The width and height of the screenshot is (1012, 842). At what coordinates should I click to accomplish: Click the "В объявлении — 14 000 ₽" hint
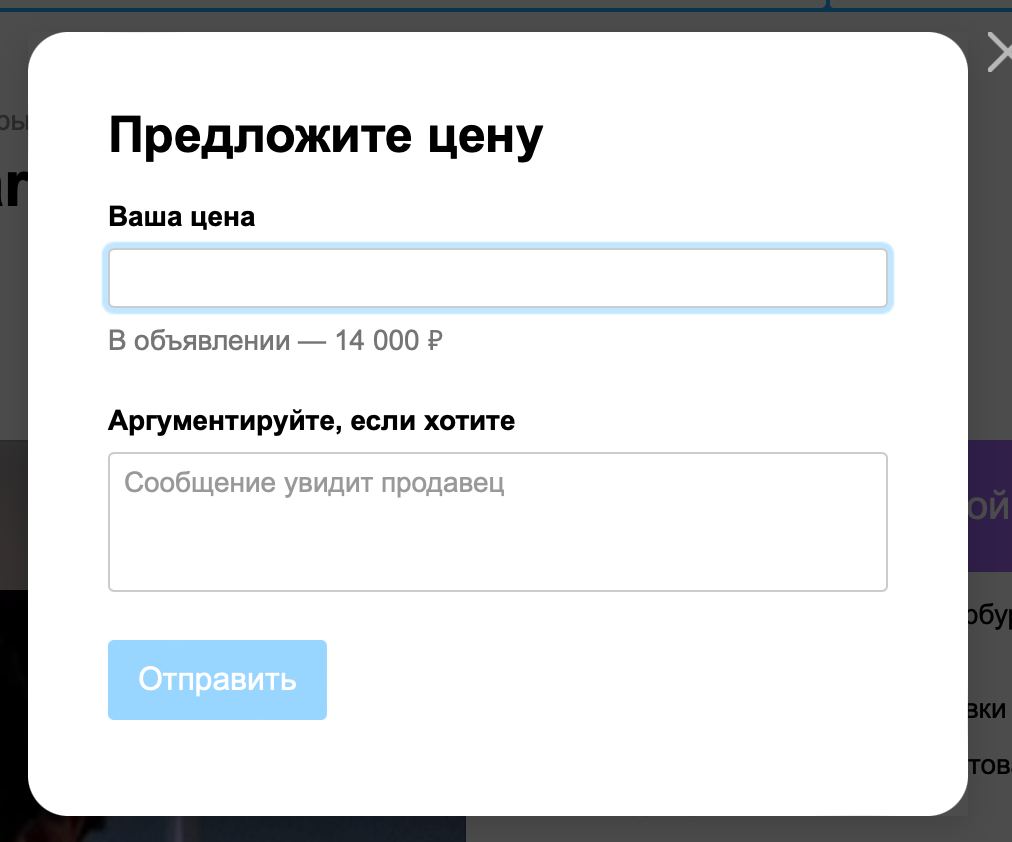point(275,341)
